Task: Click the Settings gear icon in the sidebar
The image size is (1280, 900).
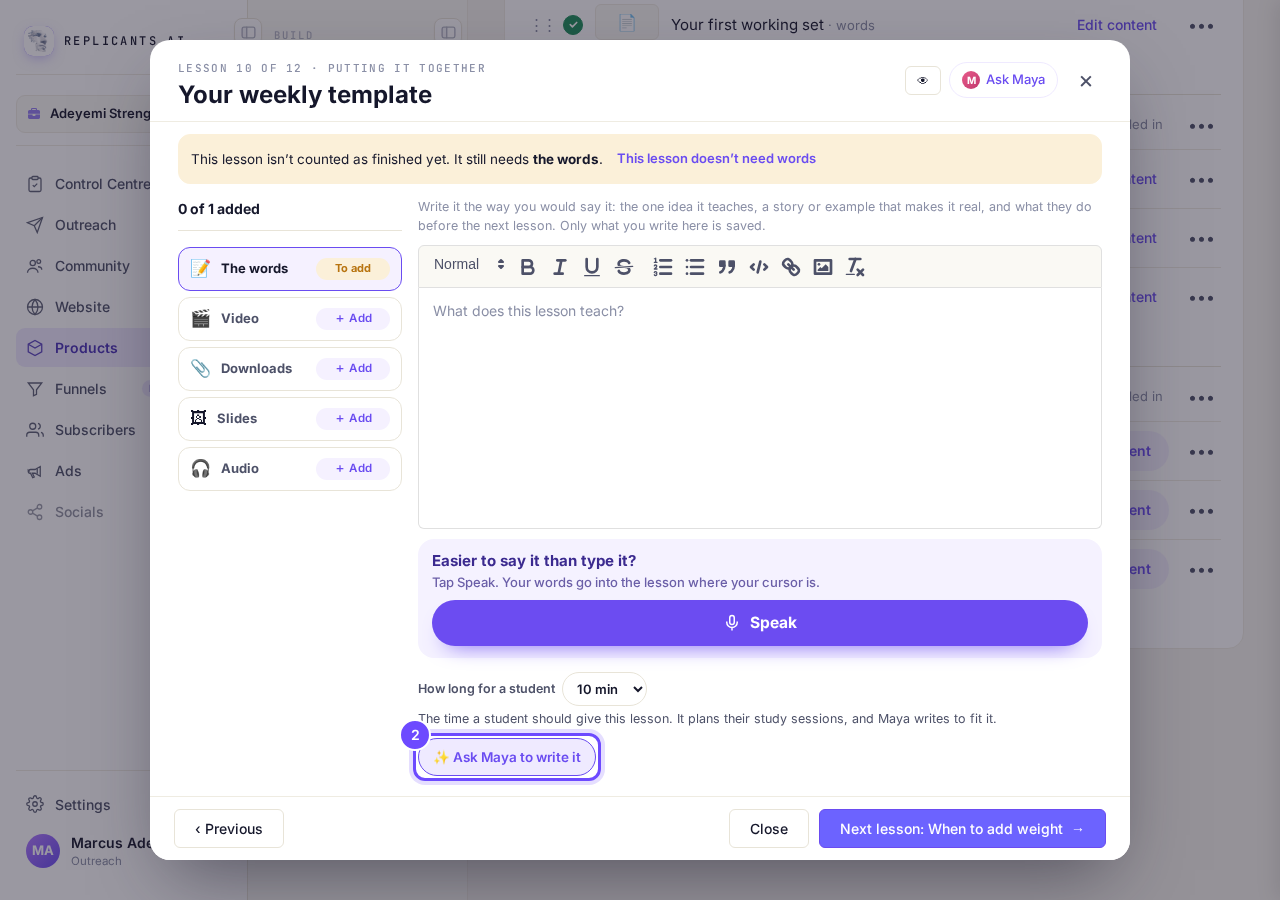Action: 35,805
